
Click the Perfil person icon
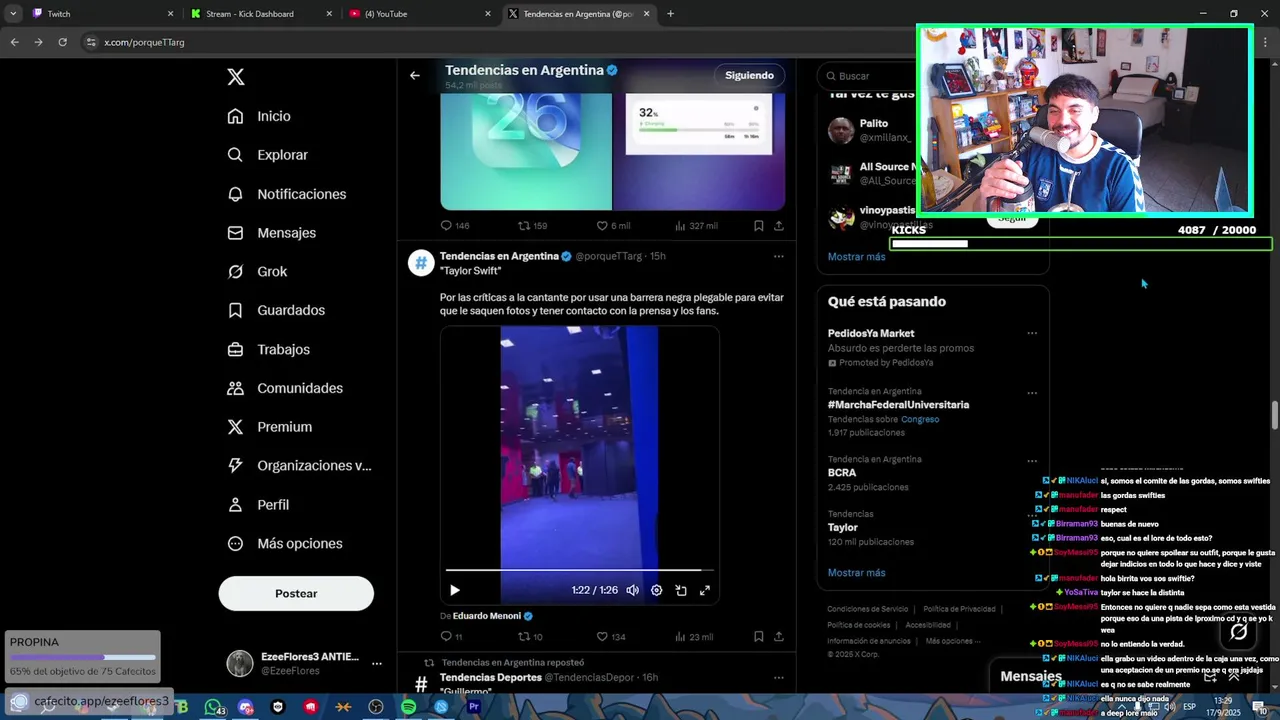[x=235, y=505]
